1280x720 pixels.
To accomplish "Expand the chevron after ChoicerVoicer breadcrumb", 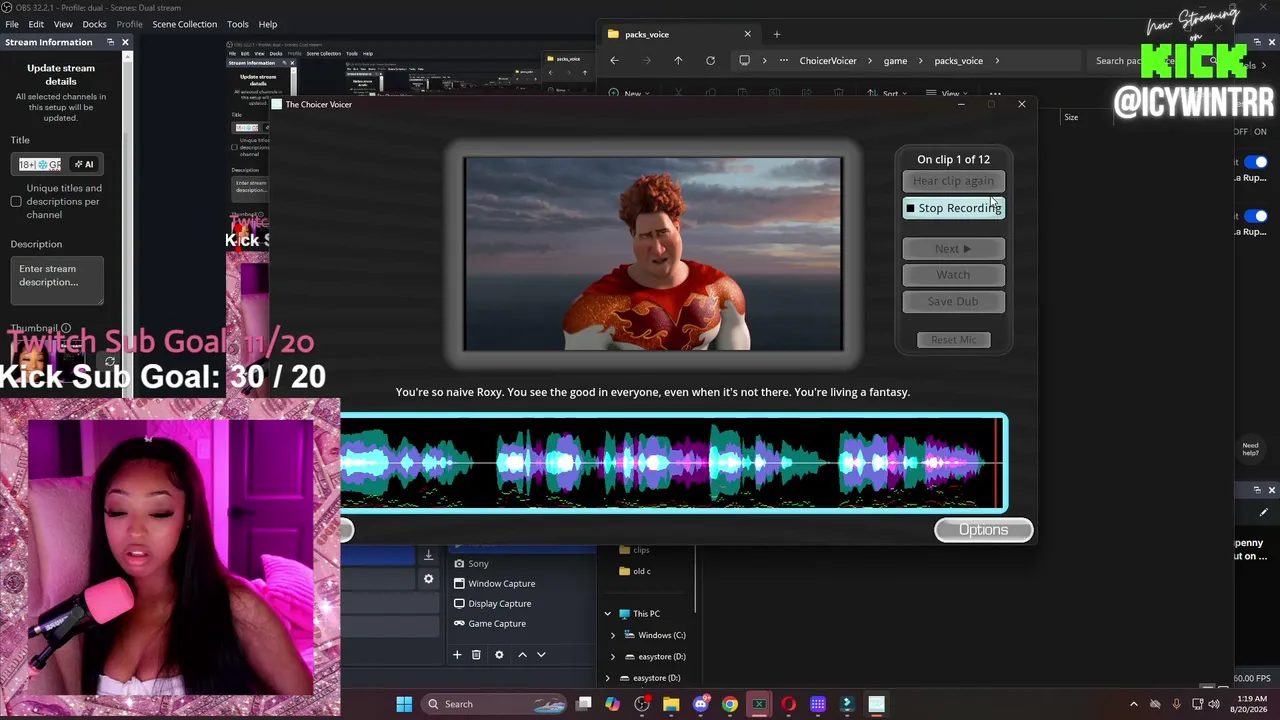I will pos(870,61).
